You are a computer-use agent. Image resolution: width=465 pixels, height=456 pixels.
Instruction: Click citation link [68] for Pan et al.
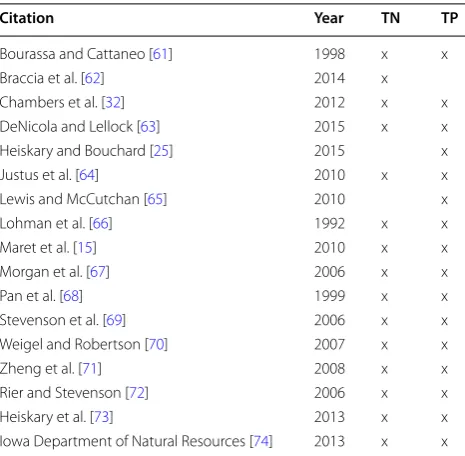(71, 296)
